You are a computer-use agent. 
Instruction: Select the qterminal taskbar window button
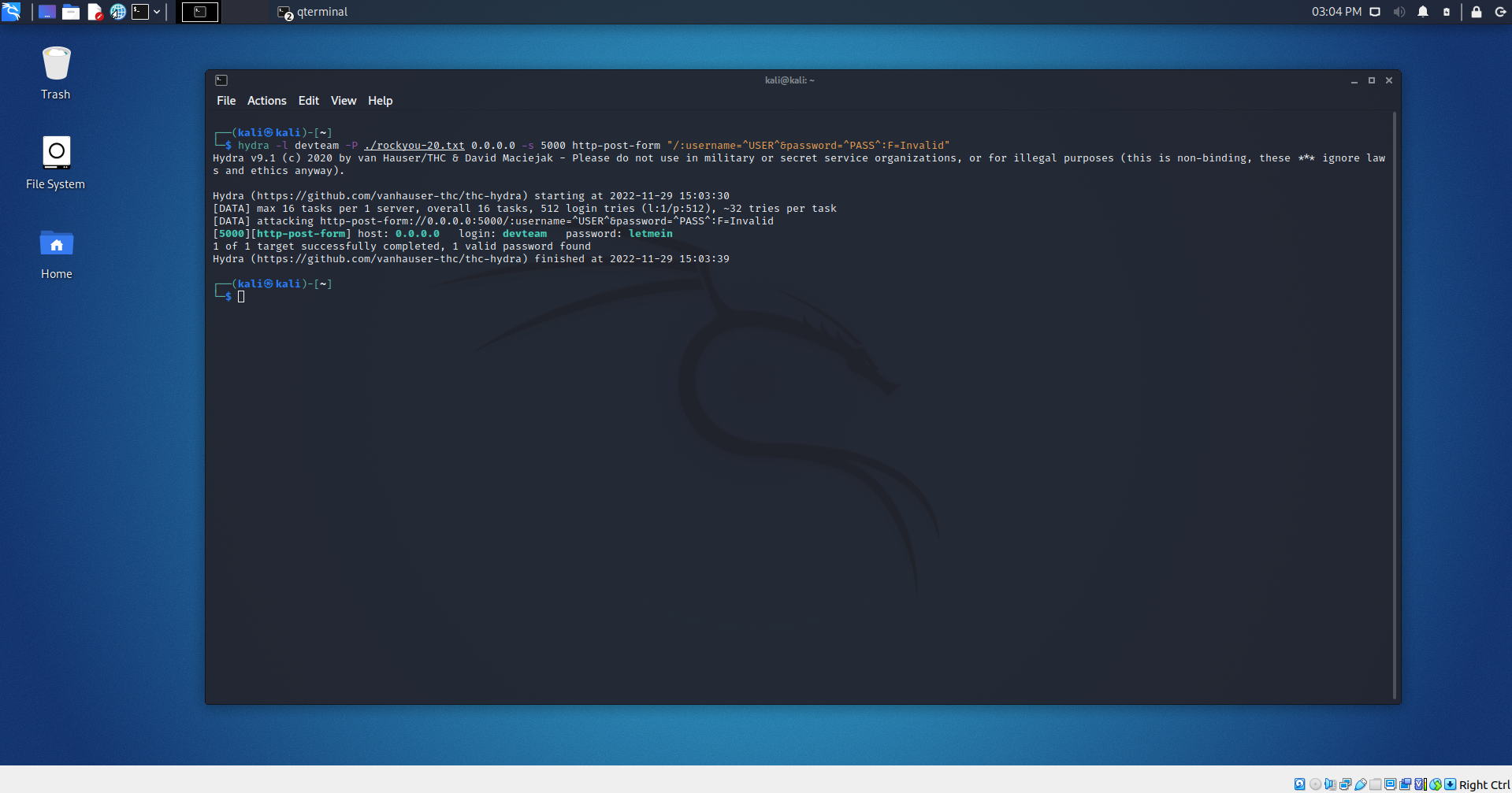pos(313,12)
